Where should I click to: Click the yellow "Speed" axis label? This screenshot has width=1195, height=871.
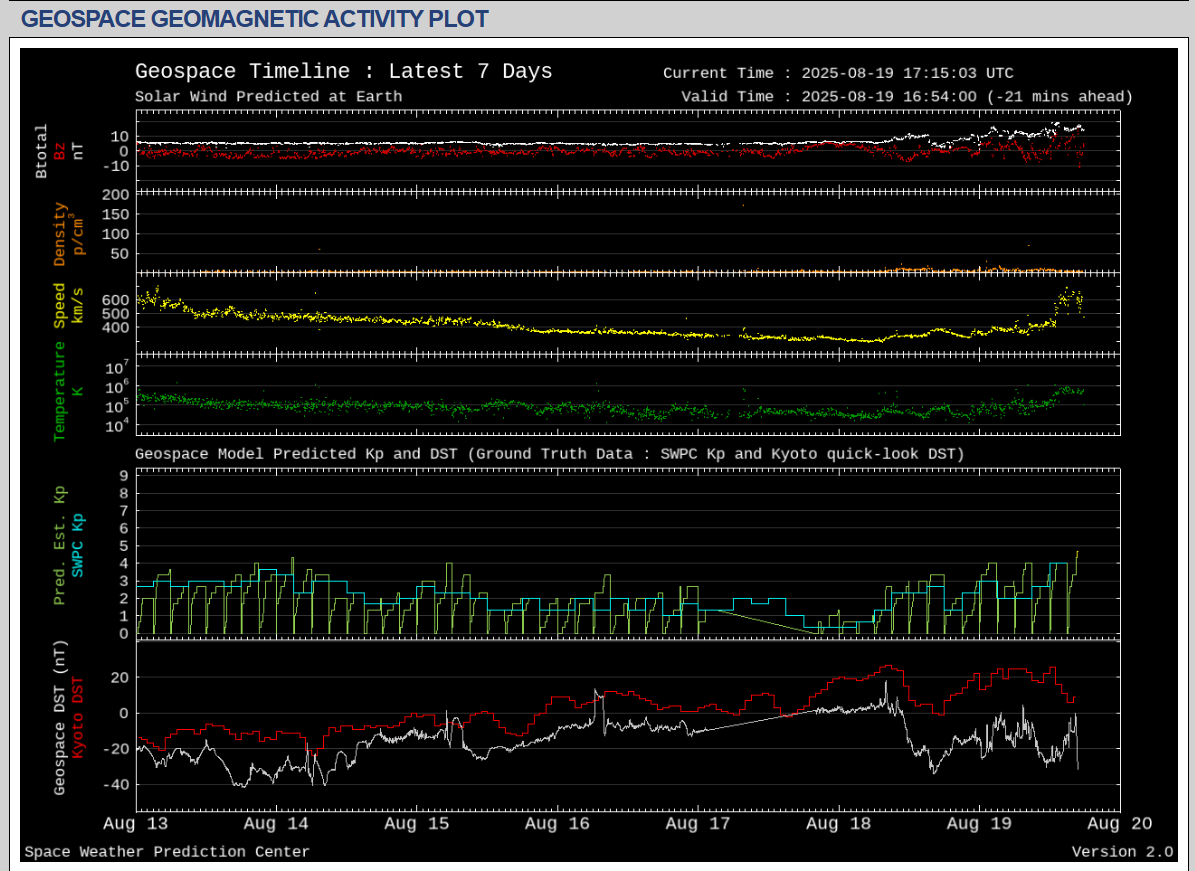coord(59,306)
